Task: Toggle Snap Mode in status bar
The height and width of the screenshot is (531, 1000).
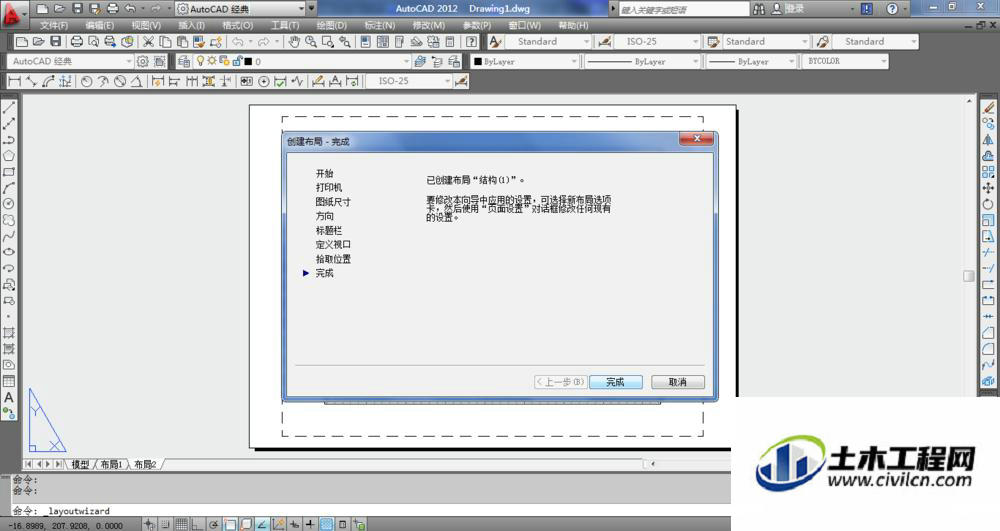Action: (x=165, y=524)
